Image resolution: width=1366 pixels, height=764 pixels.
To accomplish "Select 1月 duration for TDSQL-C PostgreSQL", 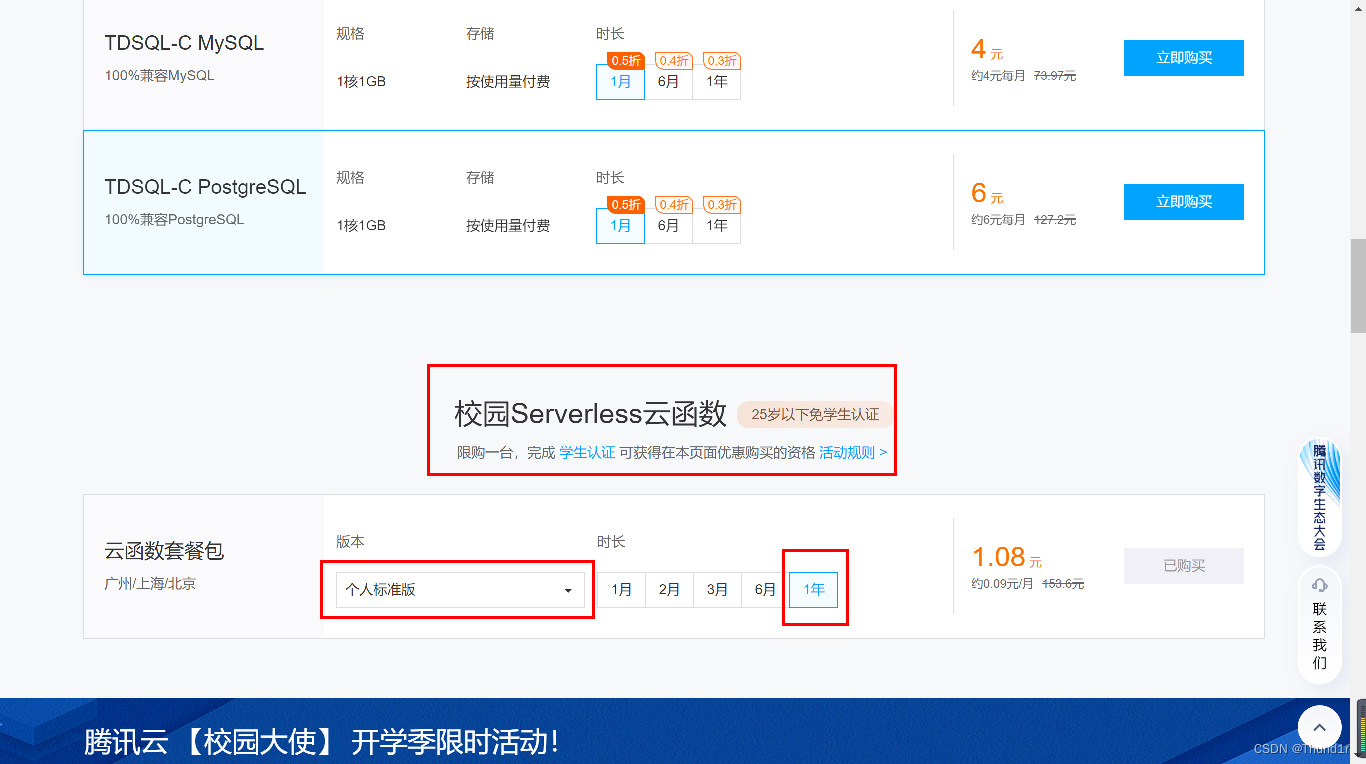I will click(620, 226).
